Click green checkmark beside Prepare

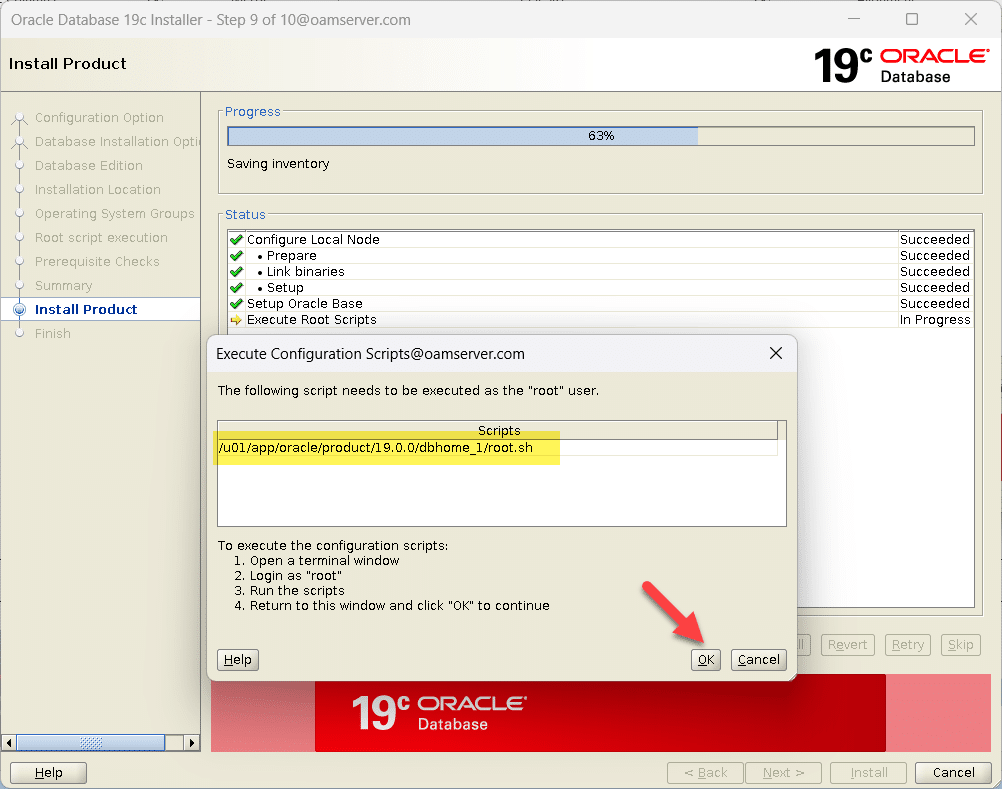(236, 256)
